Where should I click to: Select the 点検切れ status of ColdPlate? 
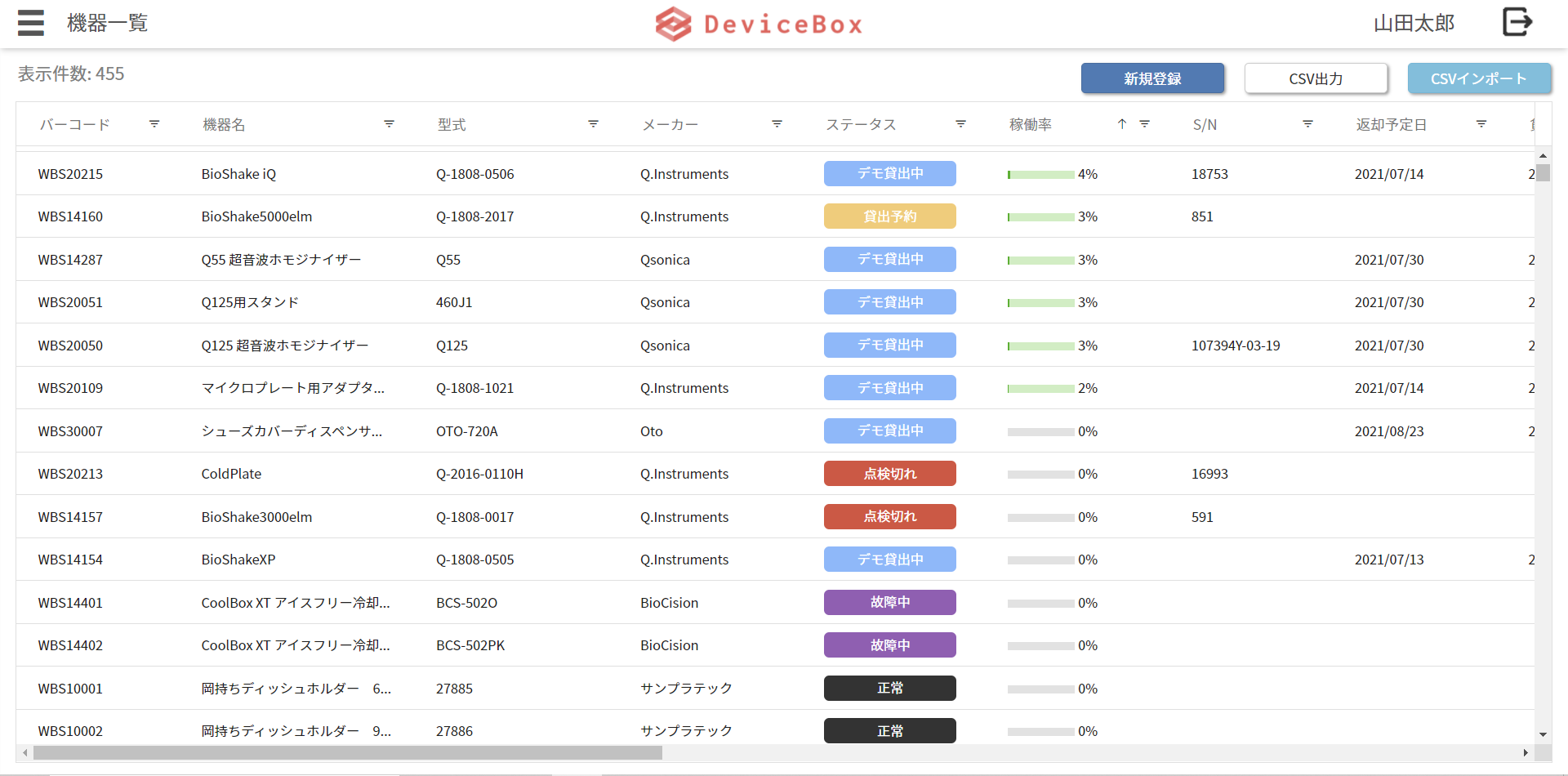pos(889,474)
